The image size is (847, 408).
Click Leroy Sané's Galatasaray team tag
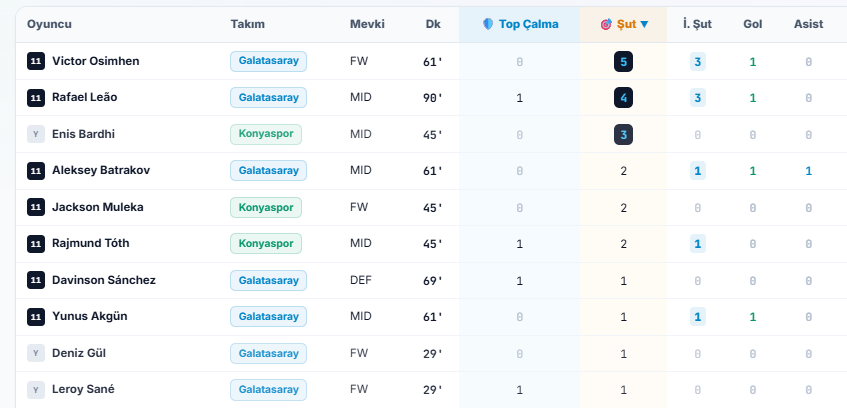click(268, 390)
